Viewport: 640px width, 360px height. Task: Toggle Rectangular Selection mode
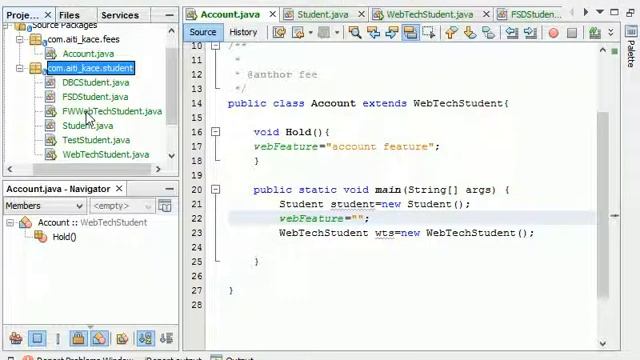[x=429, y=32]
